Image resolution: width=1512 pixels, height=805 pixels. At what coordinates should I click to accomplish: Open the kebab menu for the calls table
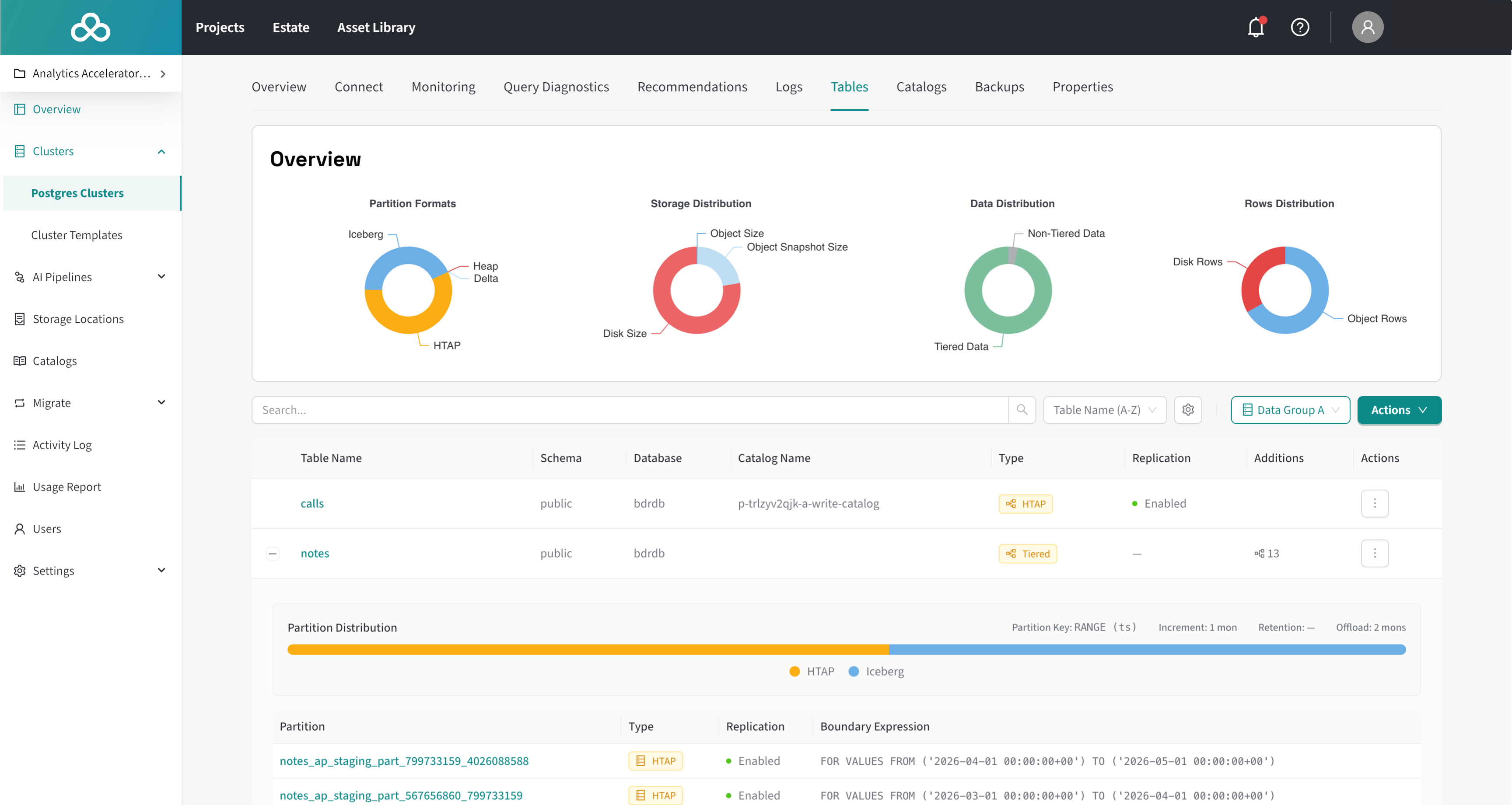point(1375,503)
